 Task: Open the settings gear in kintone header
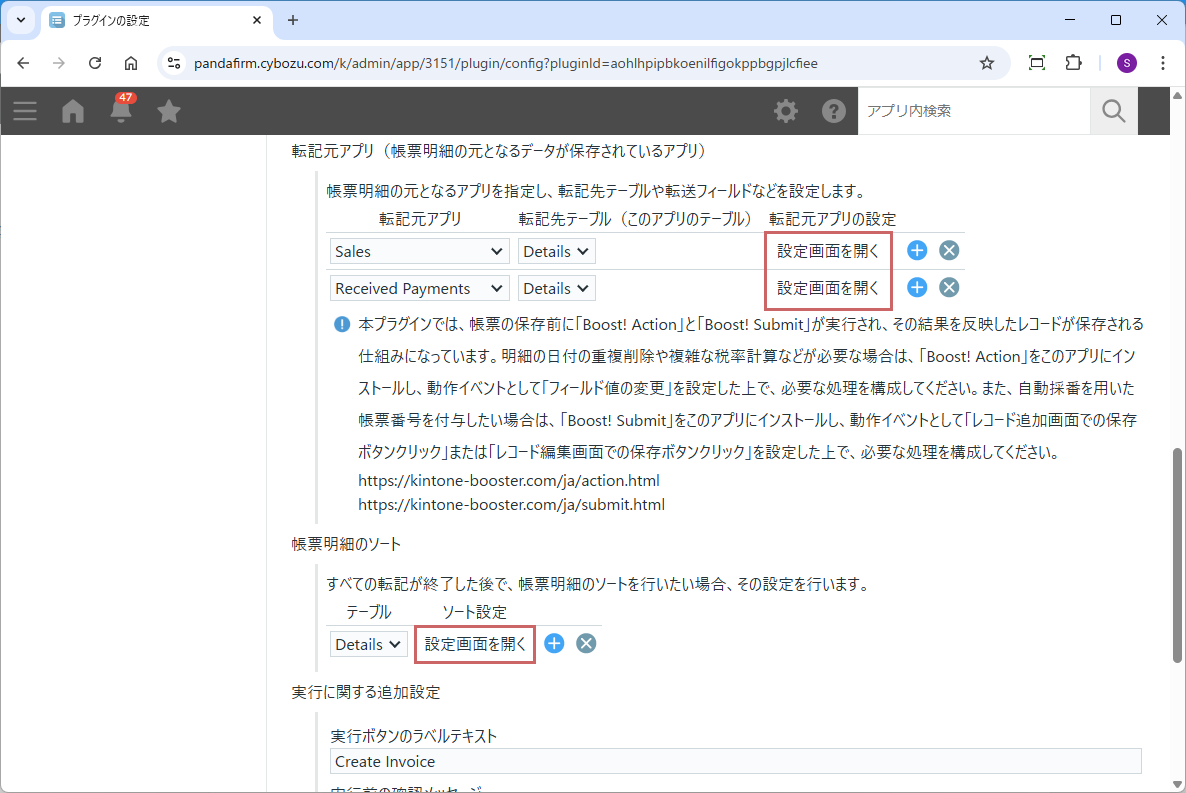[x=786, y=111]
